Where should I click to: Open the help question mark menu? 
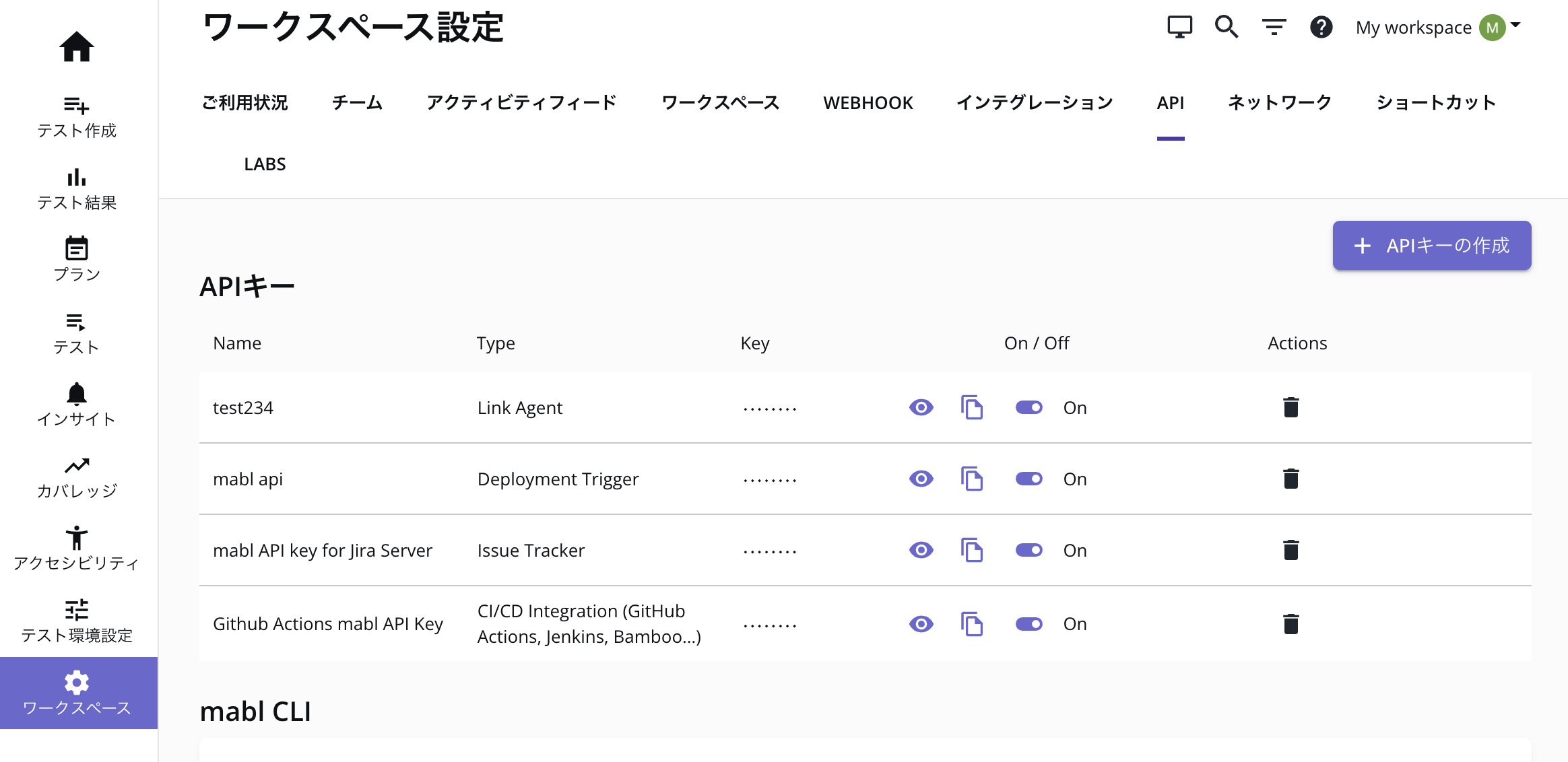(1321, 27)
